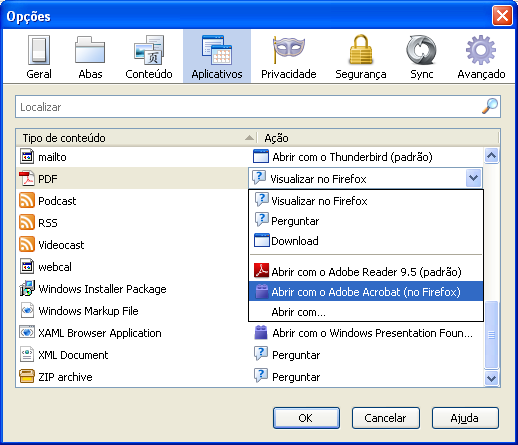Close the Opções dialog
The image size is (518, 445).
coord(502,16)
